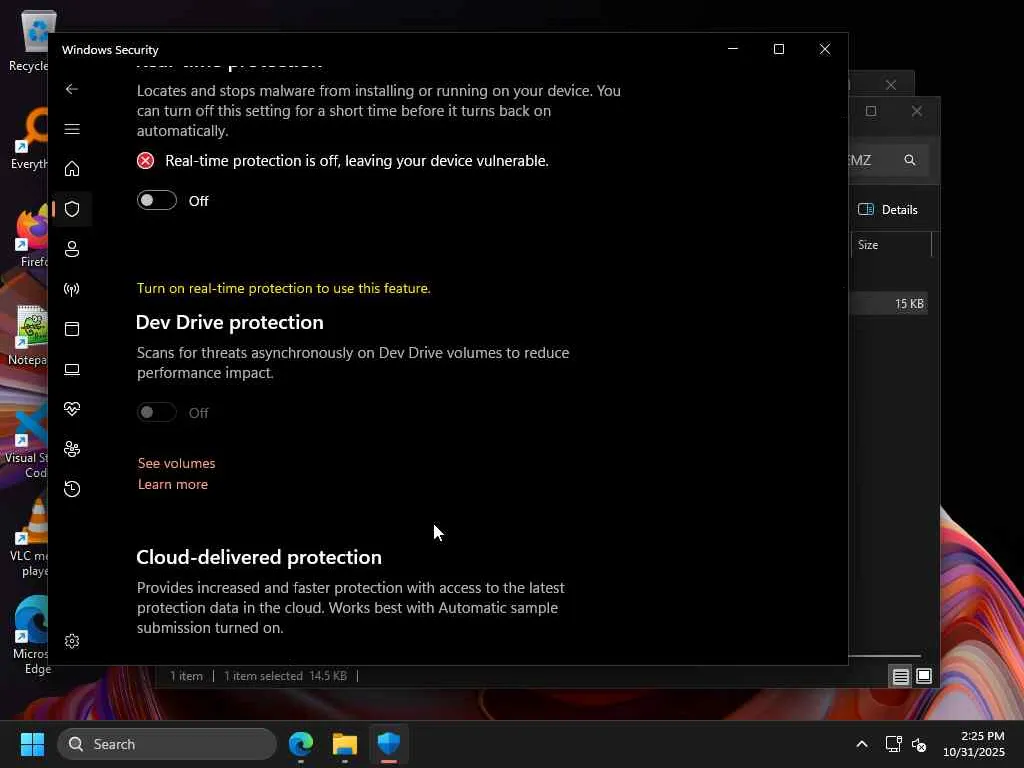Close the Windows Security window
Viewport: 1024px width, 768px height.
825,49
